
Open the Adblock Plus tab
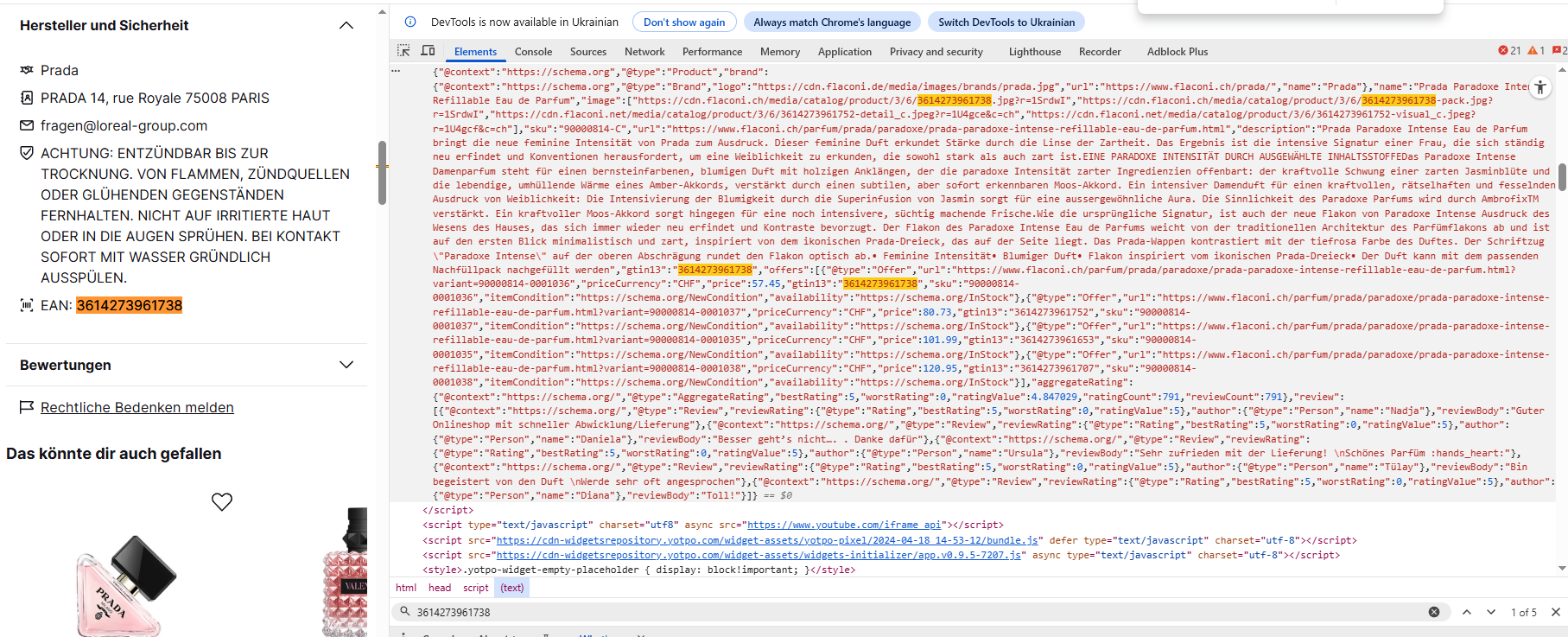coord(1178,52)
